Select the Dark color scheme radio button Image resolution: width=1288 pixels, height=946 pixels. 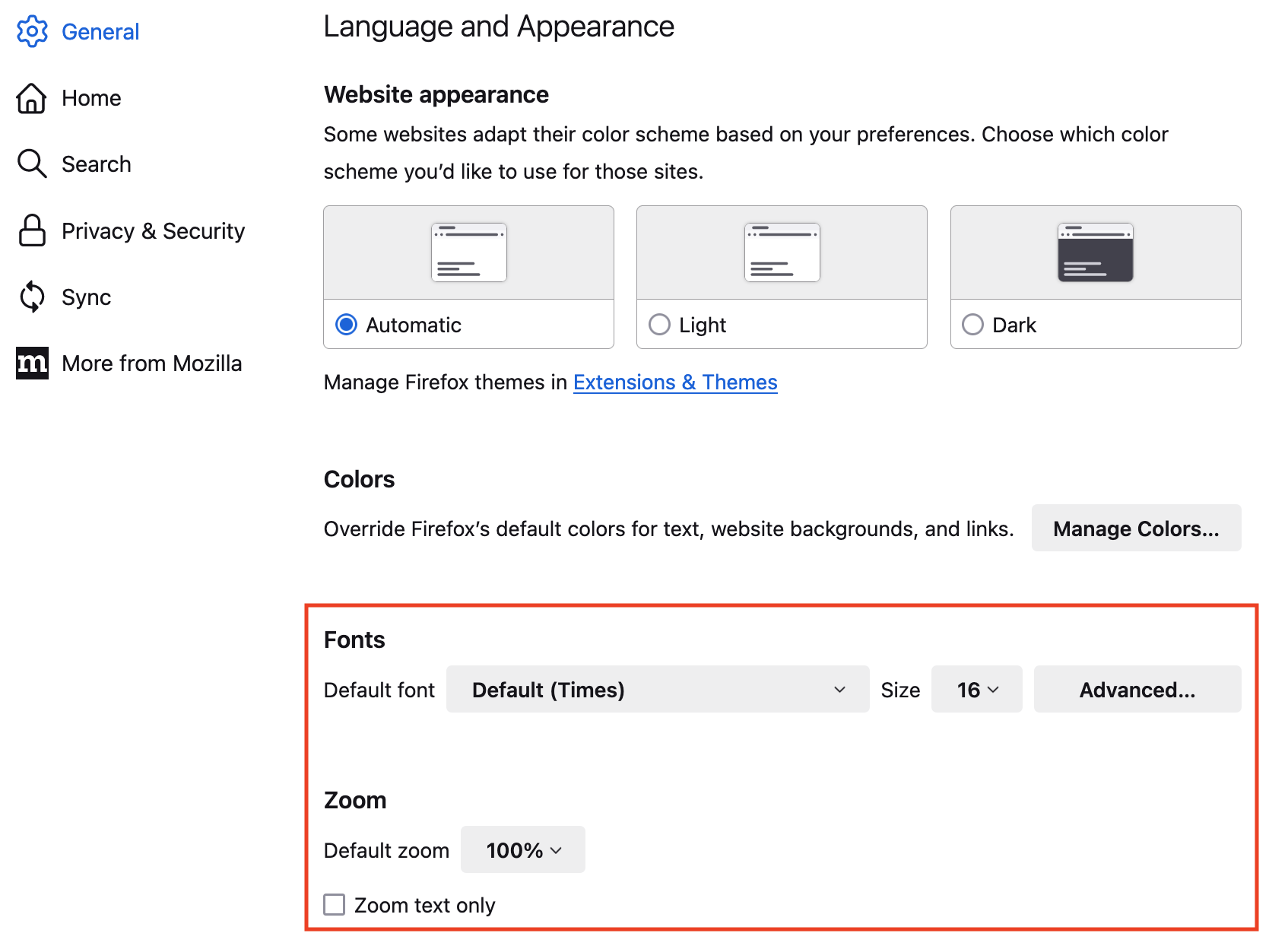[972, 325]
